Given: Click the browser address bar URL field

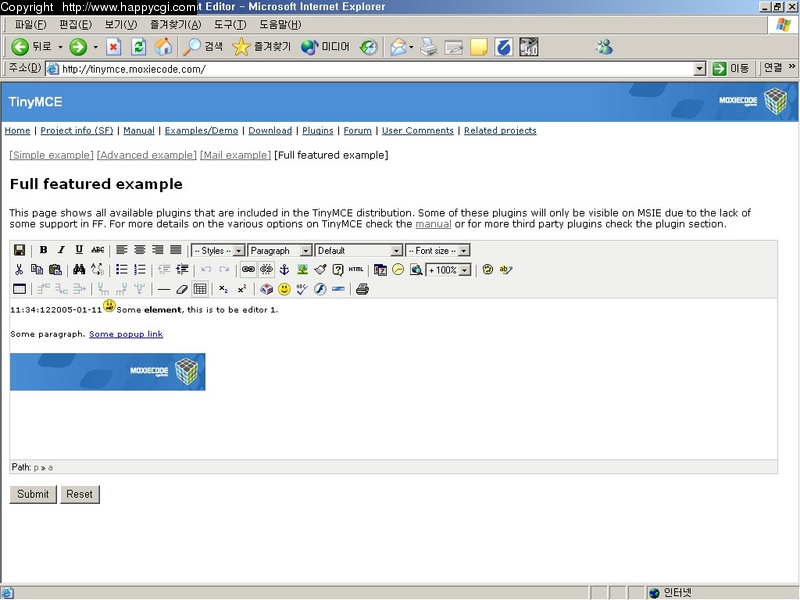Looking at the screenshot, I should [x=376, y=69].
